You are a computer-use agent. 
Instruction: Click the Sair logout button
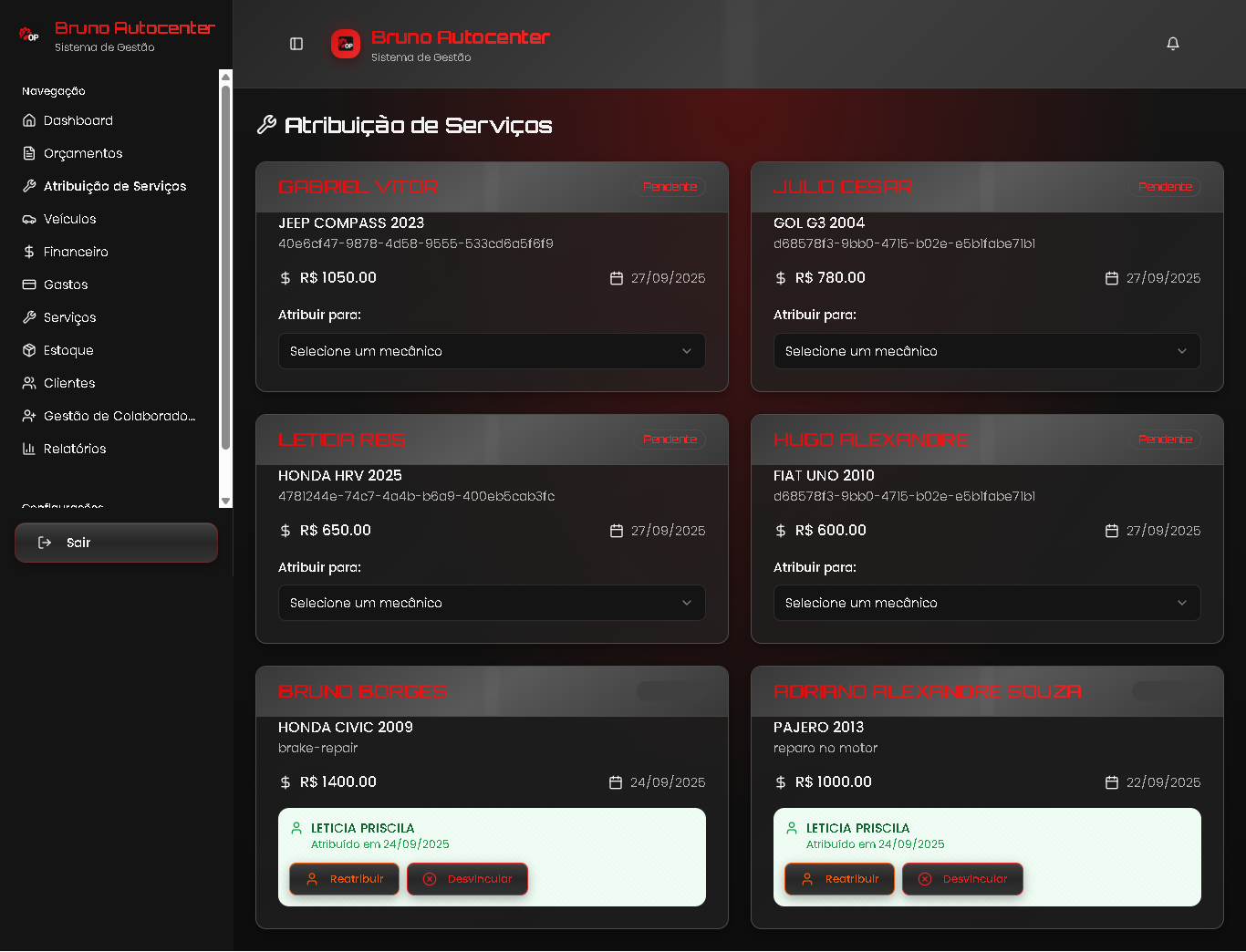[x=116, y=543]
